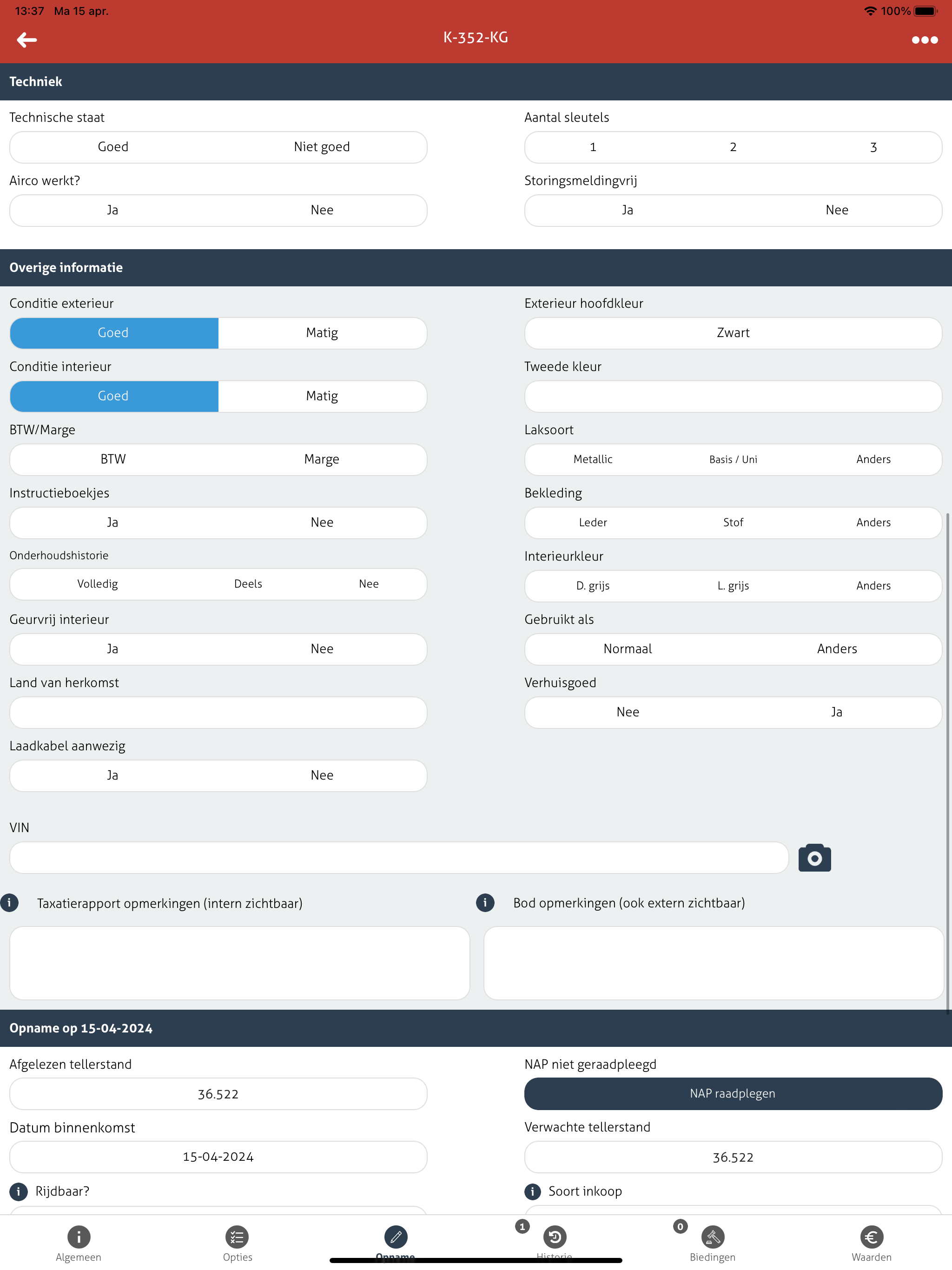Focus Taxatierapport opmerkingen text area

tap(240, 963)
